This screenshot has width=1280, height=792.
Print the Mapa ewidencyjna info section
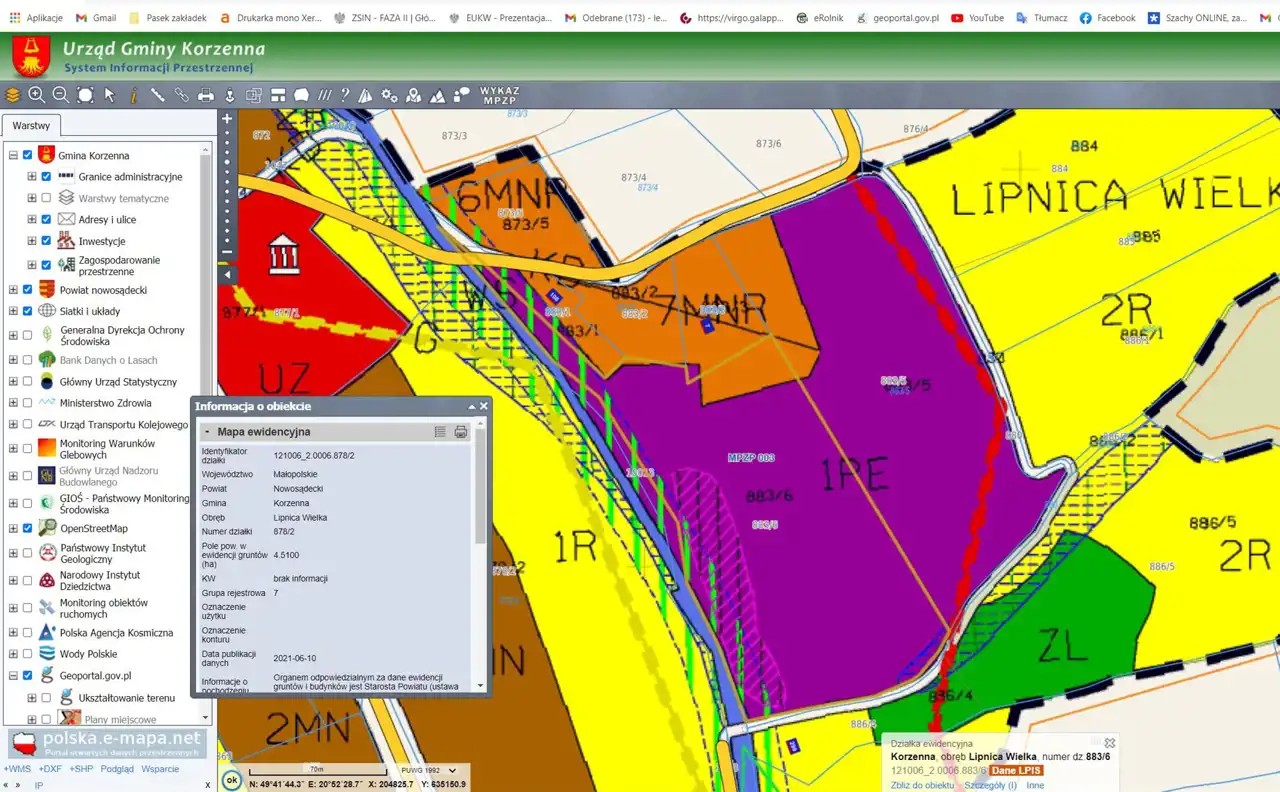click(x=461, y=432)
